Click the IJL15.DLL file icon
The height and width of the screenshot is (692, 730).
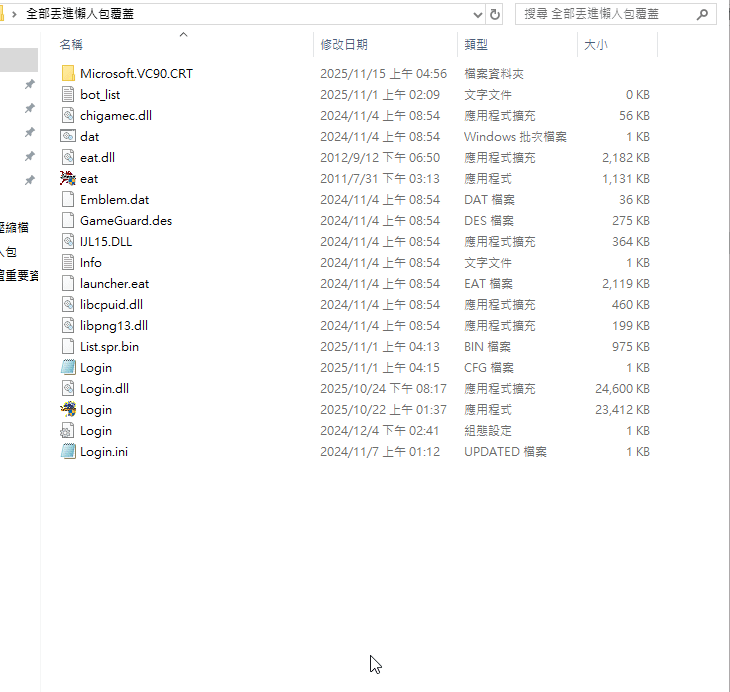(x=68, y=241)
